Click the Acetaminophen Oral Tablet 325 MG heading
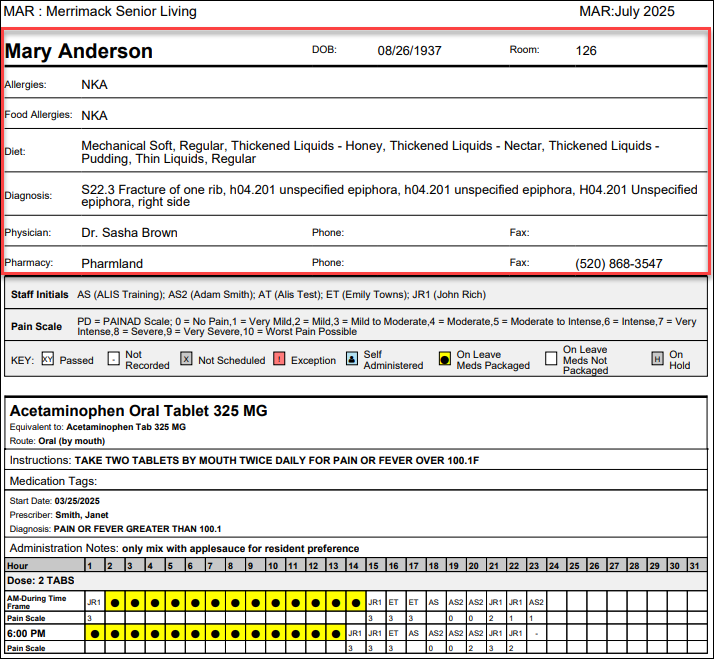714x659 pixels. pyautogui.click(x=138, y=410)
